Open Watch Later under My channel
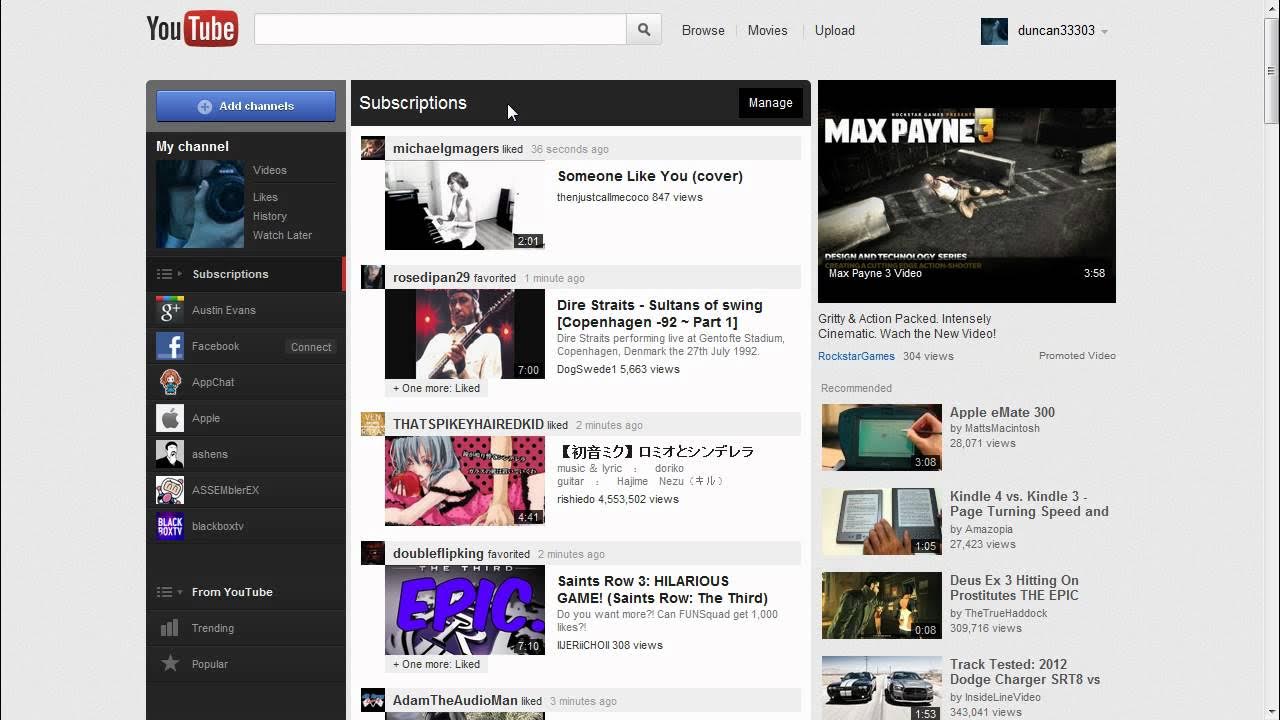The width and height of the screenshot is (1280, 720). [x=282, y=235]
